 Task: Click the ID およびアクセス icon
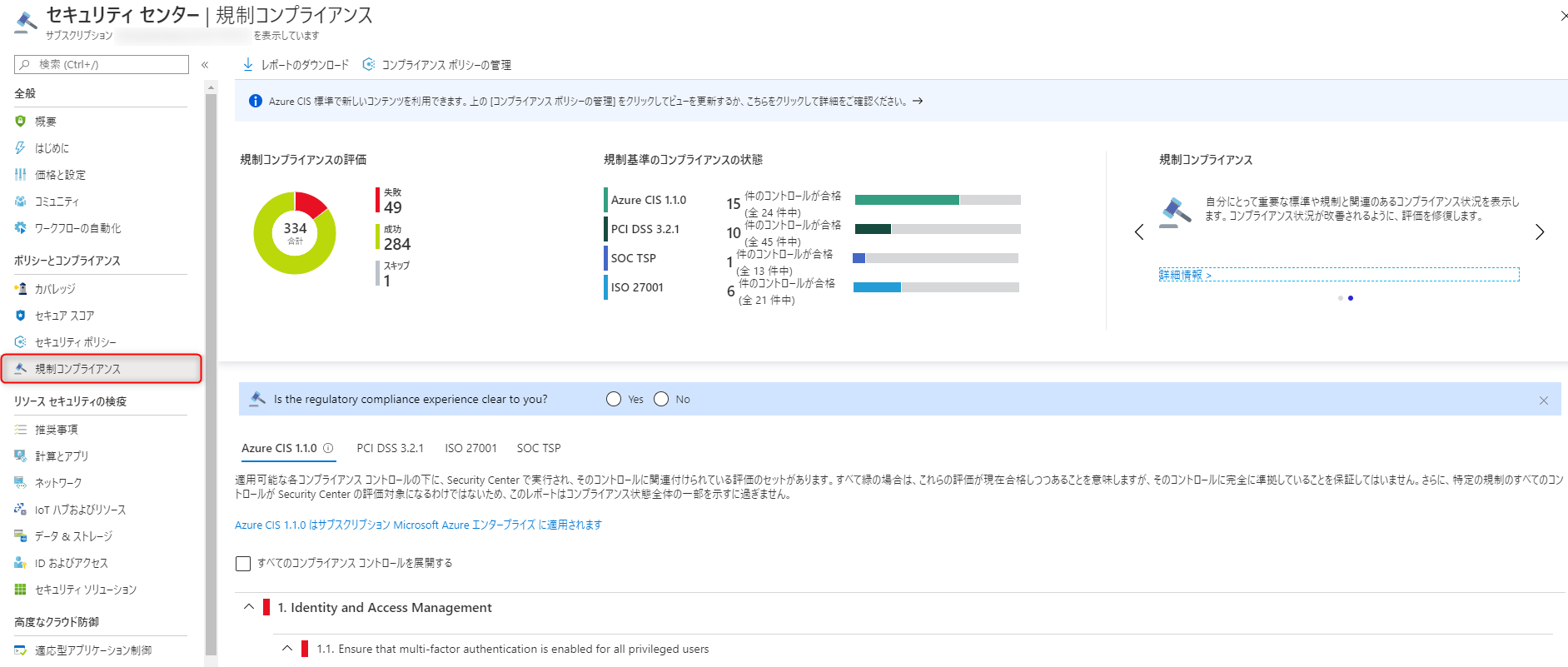20,562
